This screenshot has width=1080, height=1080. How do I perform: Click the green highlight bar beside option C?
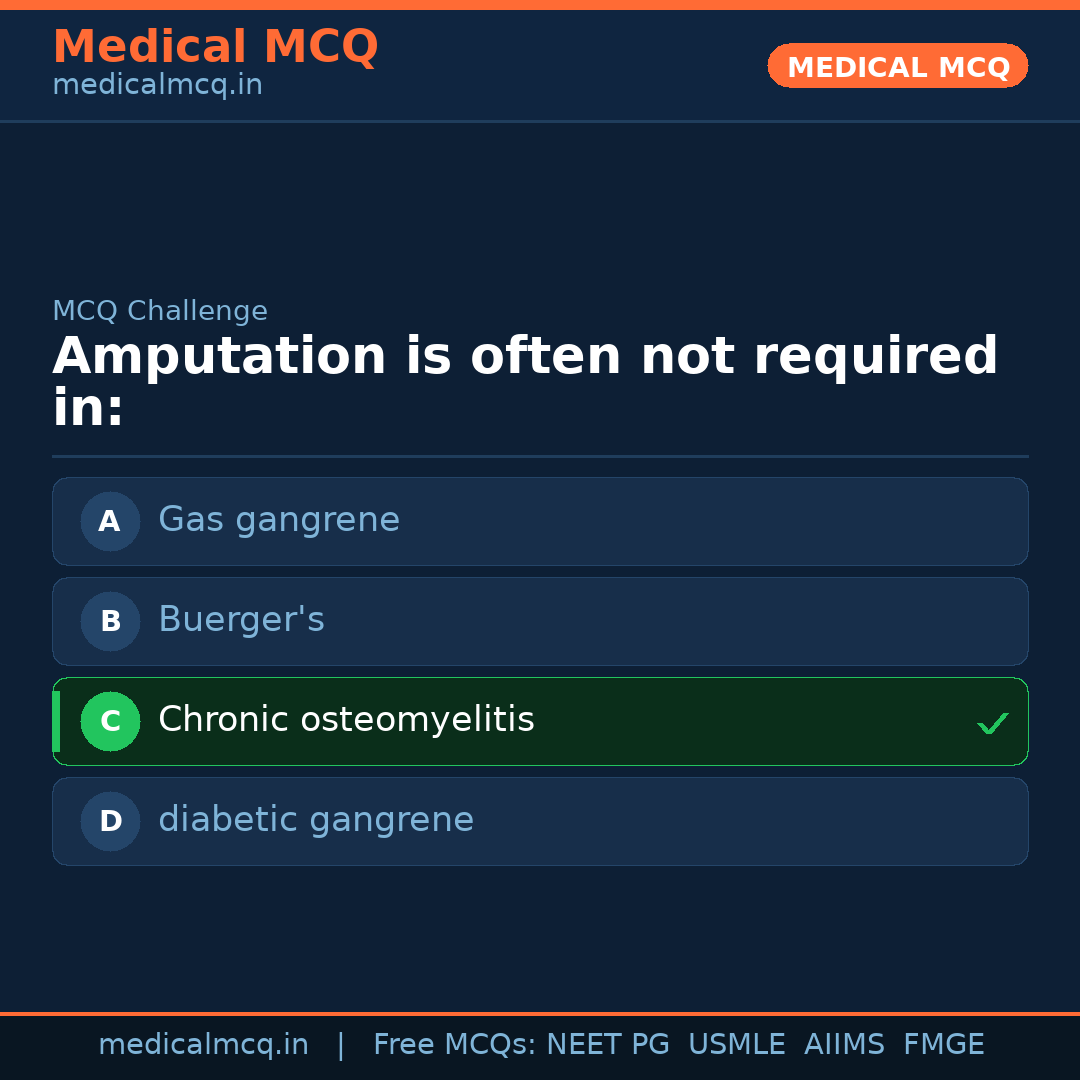56,721
